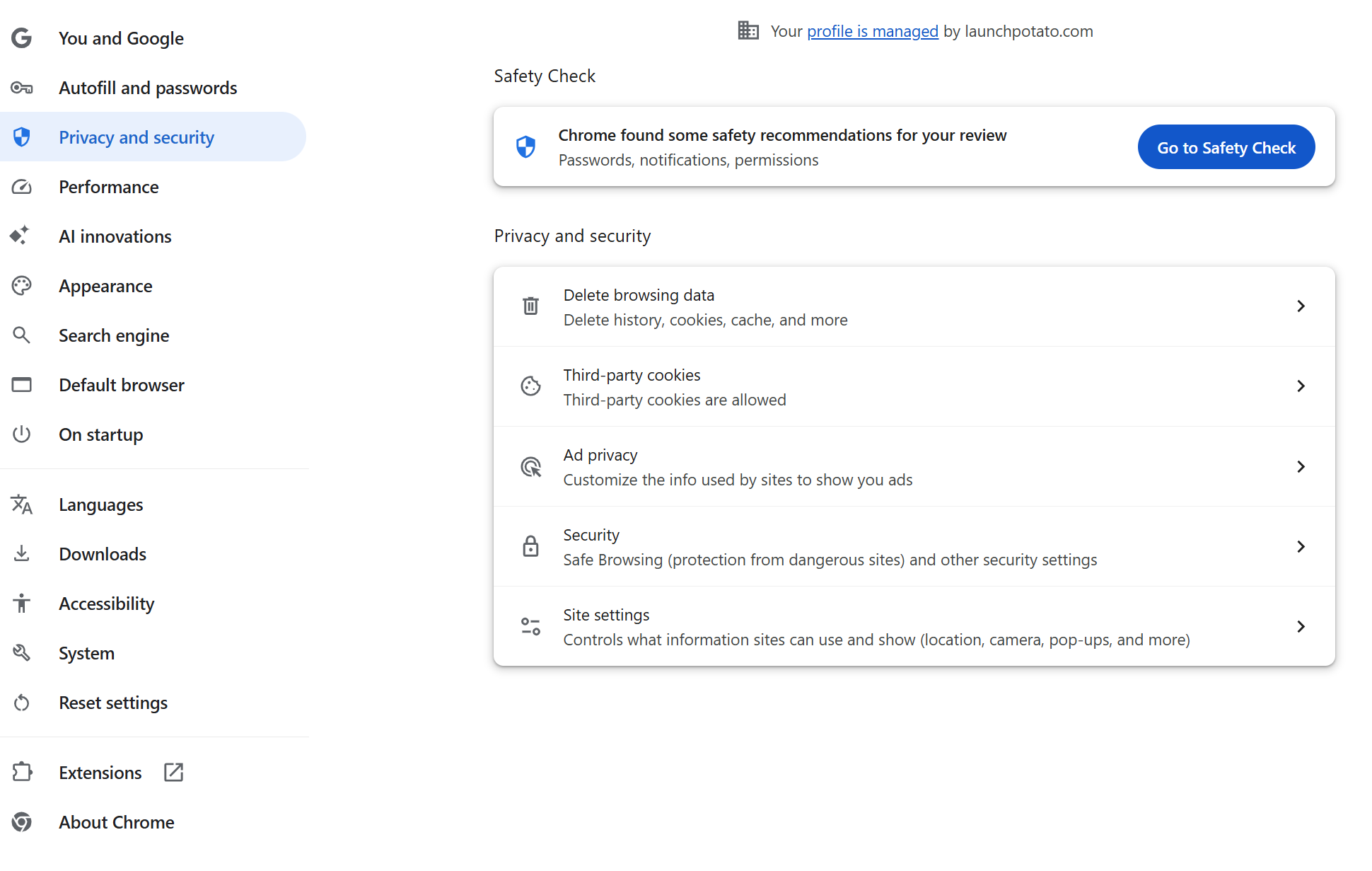
Task: Select the accessibility person icon in the sidebar
Action: (21, 603)
